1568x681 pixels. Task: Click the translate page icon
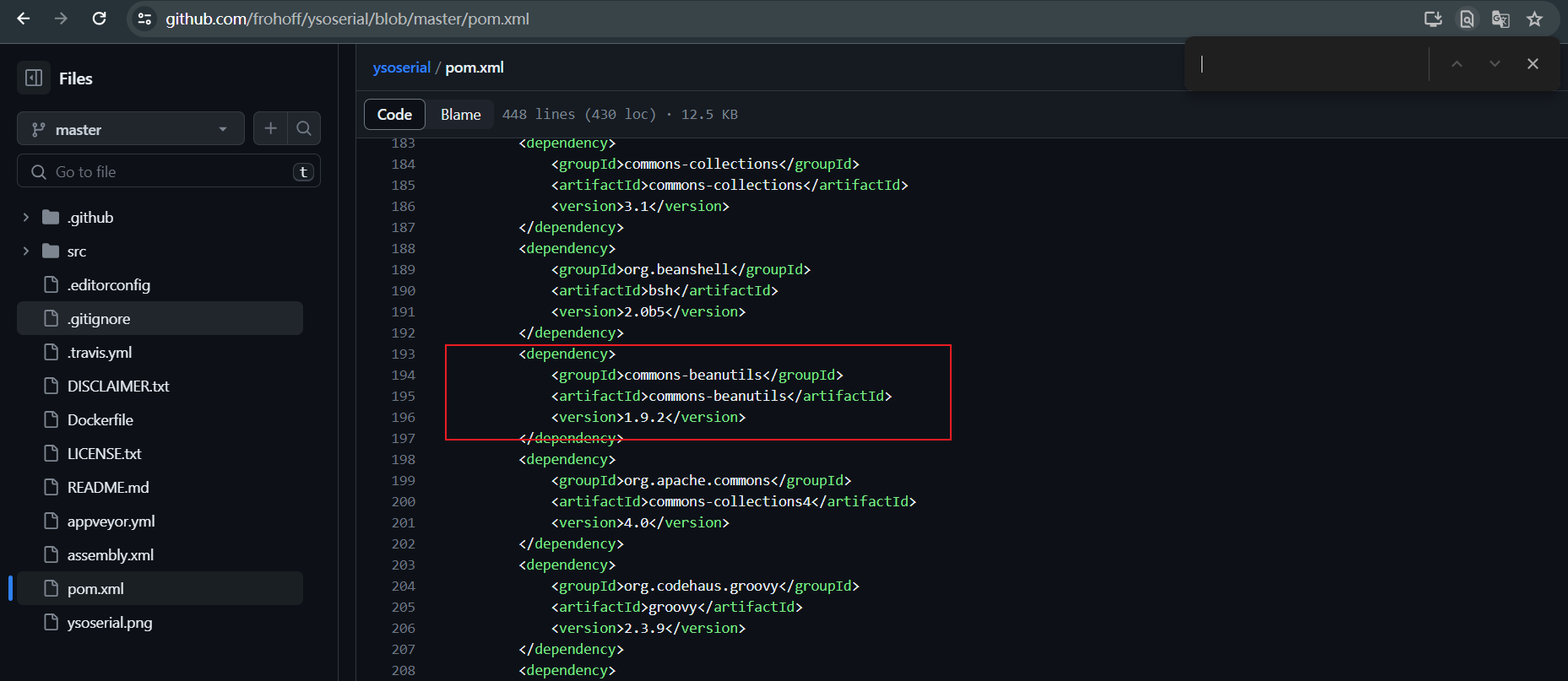click(x=1500, y=19)
